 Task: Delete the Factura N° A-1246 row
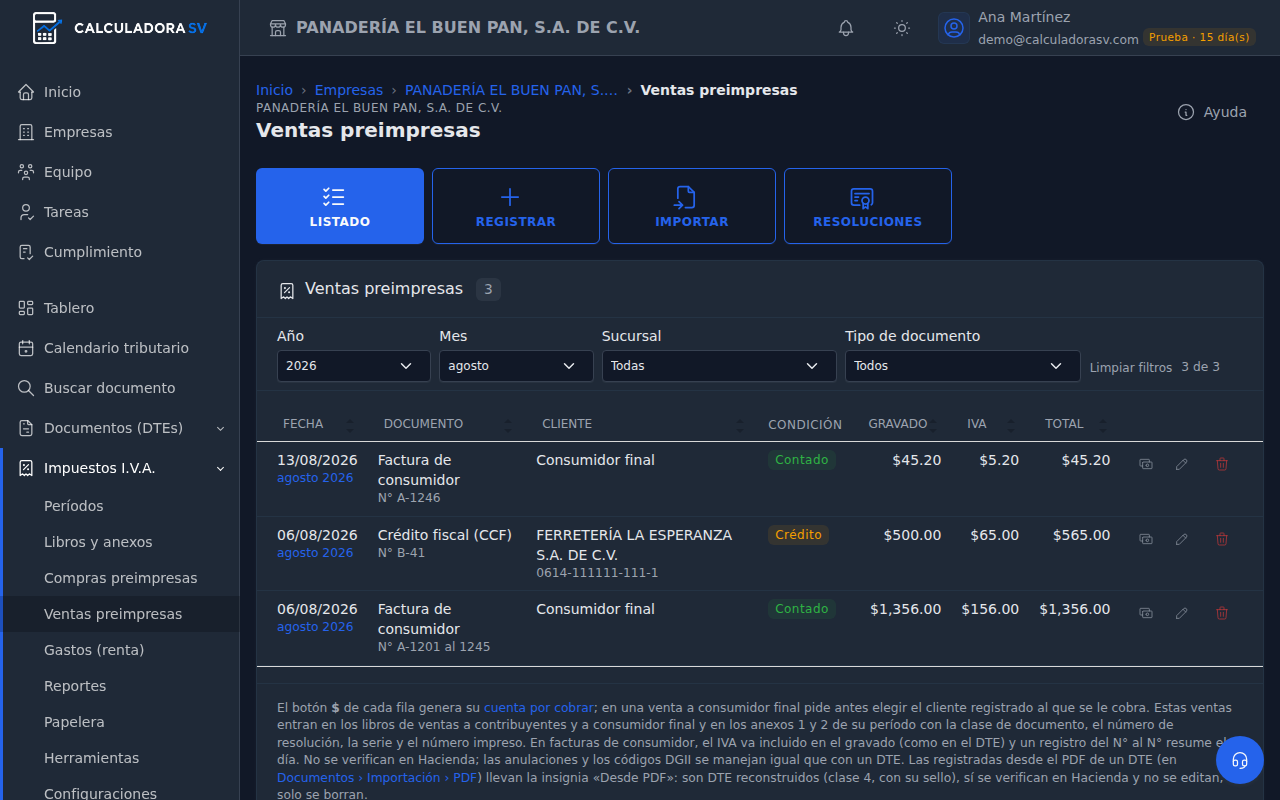pos(1222,464)
